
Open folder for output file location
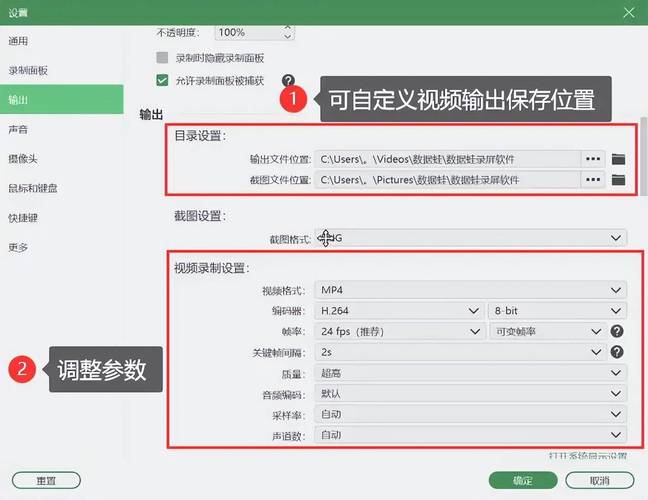coord(618,159)
